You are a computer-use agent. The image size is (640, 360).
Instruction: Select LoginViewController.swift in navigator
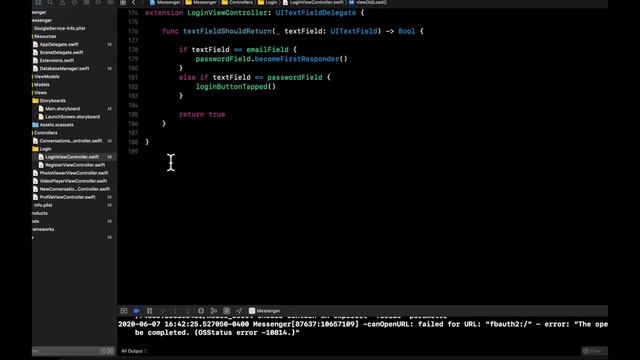tap(72, 157)
